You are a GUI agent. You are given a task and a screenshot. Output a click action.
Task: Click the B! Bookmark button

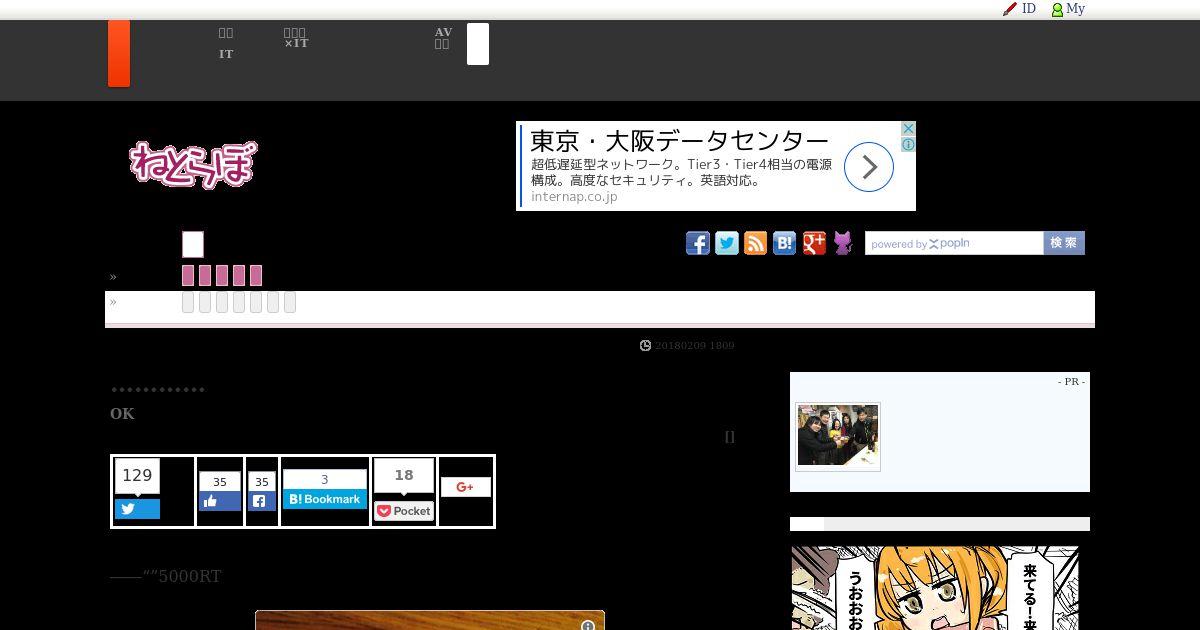coord(325,499)
